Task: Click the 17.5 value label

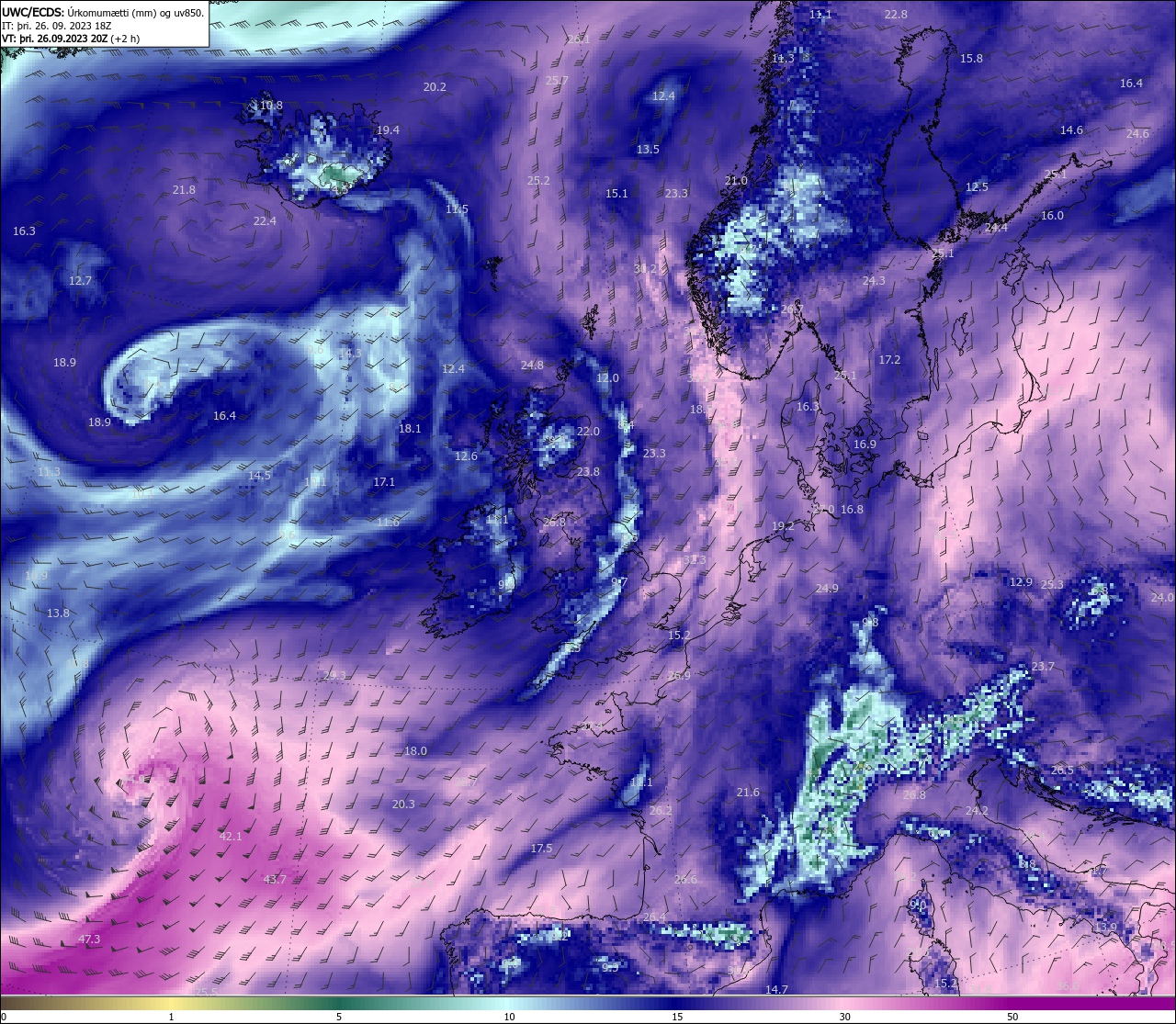Action: coord(541,848)
